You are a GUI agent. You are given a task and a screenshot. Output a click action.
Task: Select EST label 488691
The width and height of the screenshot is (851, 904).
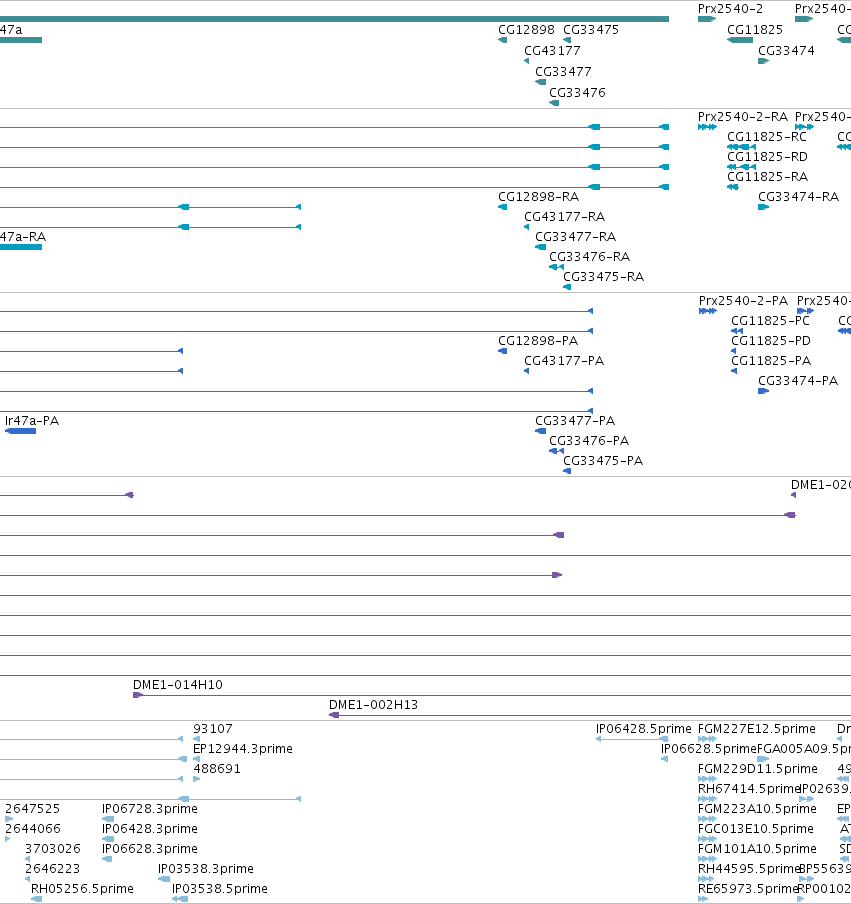pyautogui.click(x=217, y=769)
